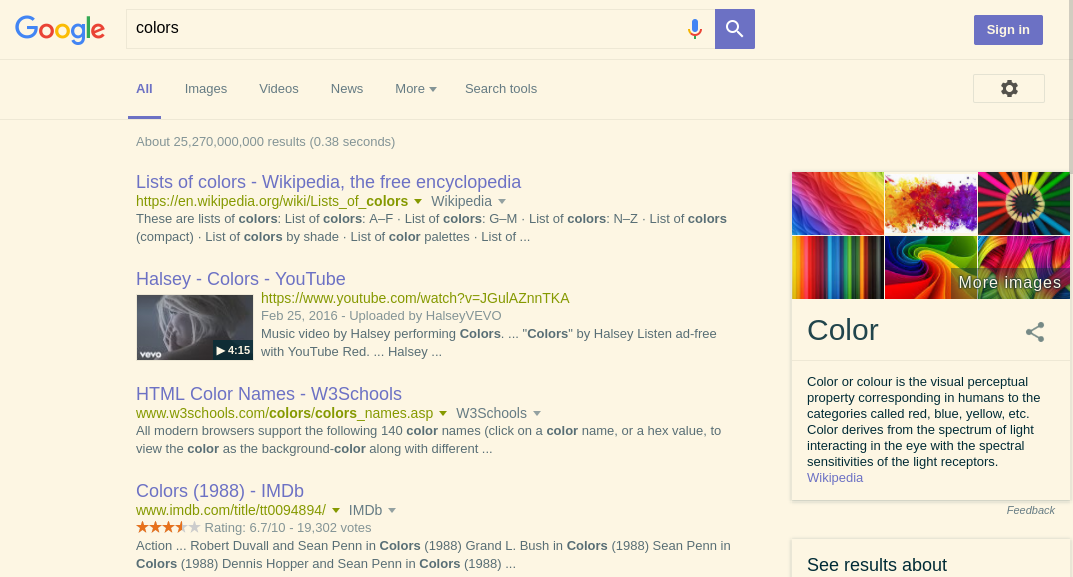The width and height of the screenshot is (1073, 577).
Task: Switch to the Images tab
Action: click(x=206, y=89)
